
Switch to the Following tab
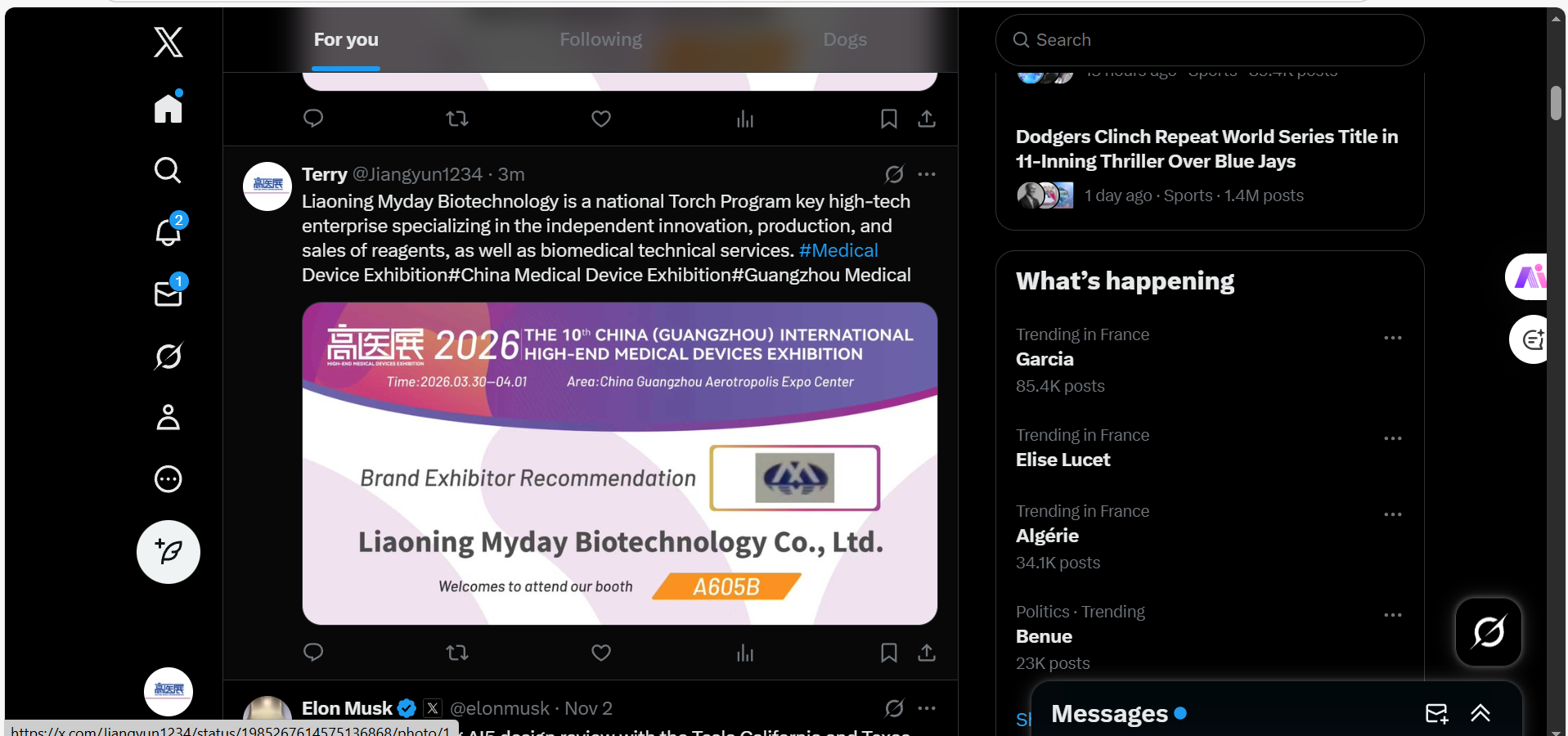coord(601,39)
